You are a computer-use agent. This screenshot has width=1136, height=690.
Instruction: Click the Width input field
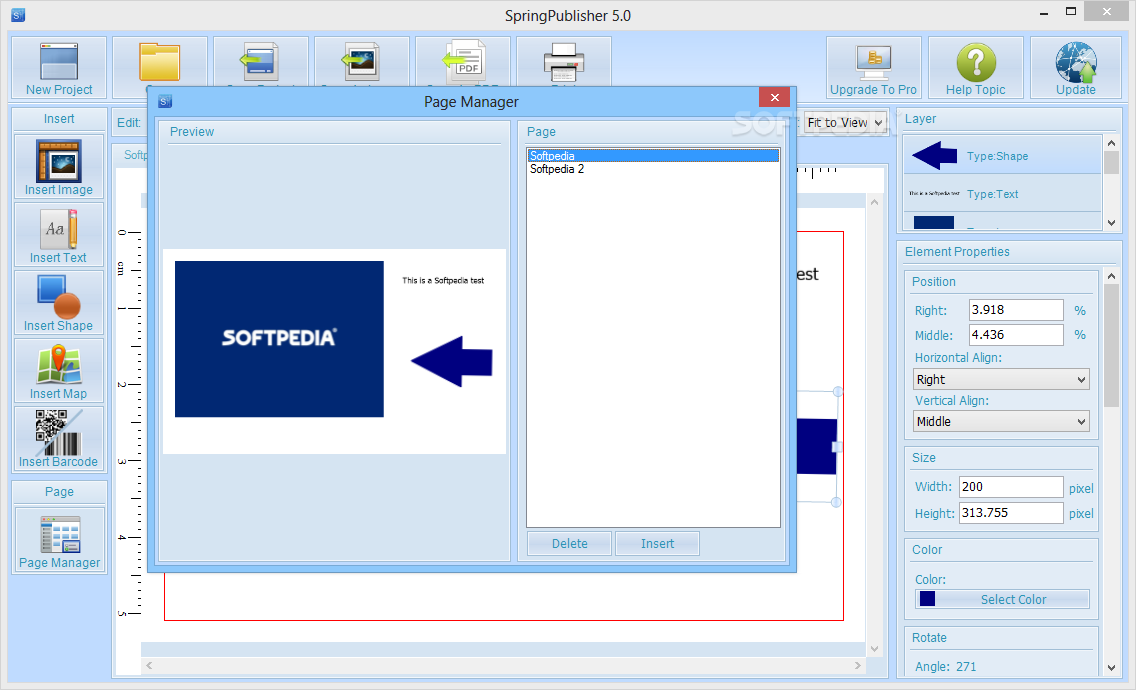(x=1011, y=486)
